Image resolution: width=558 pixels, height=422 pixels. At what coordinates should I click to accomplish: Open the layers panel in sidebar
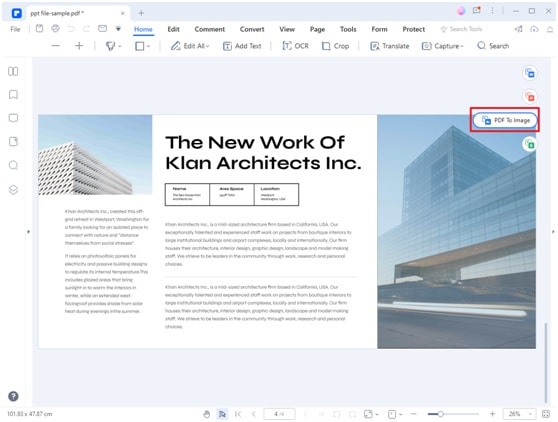click(x=13, y=190)
